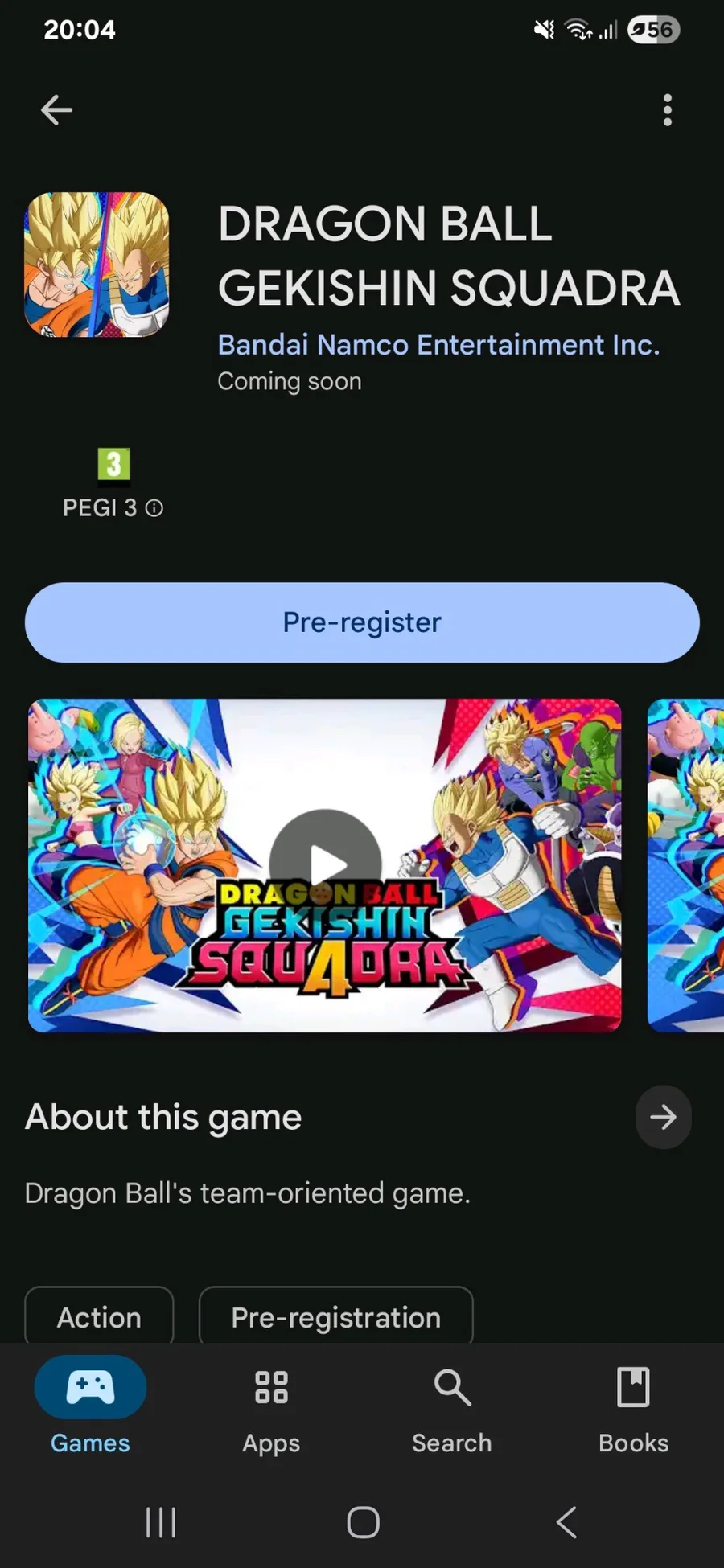The image size is (724, 1568).
Task: Show PEGI 3 info circle details
Action: [154, 508]
